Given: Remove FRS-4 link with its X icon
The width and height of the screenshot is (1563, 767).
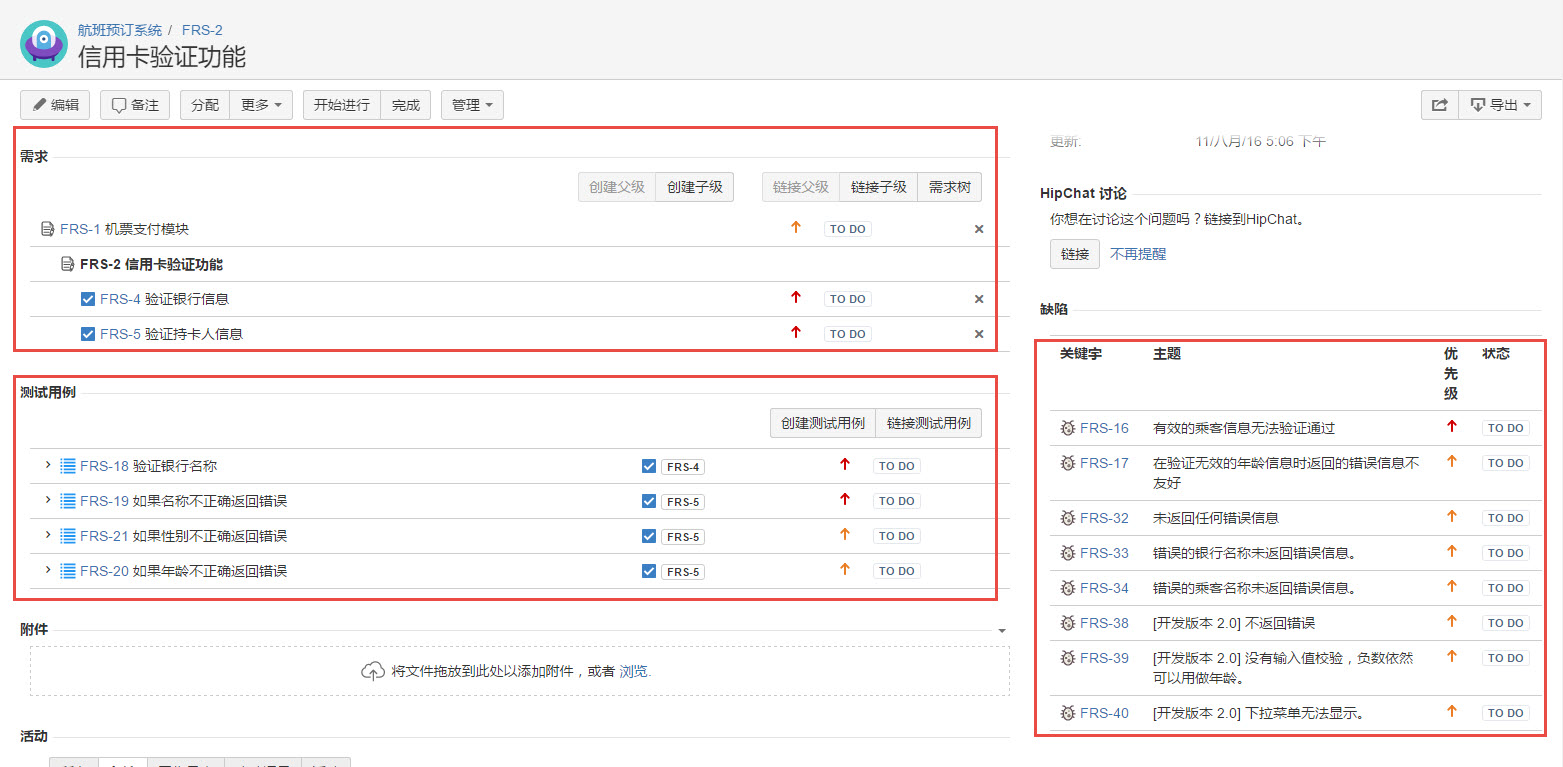Looking at the screenshot, I should (979, 299).
